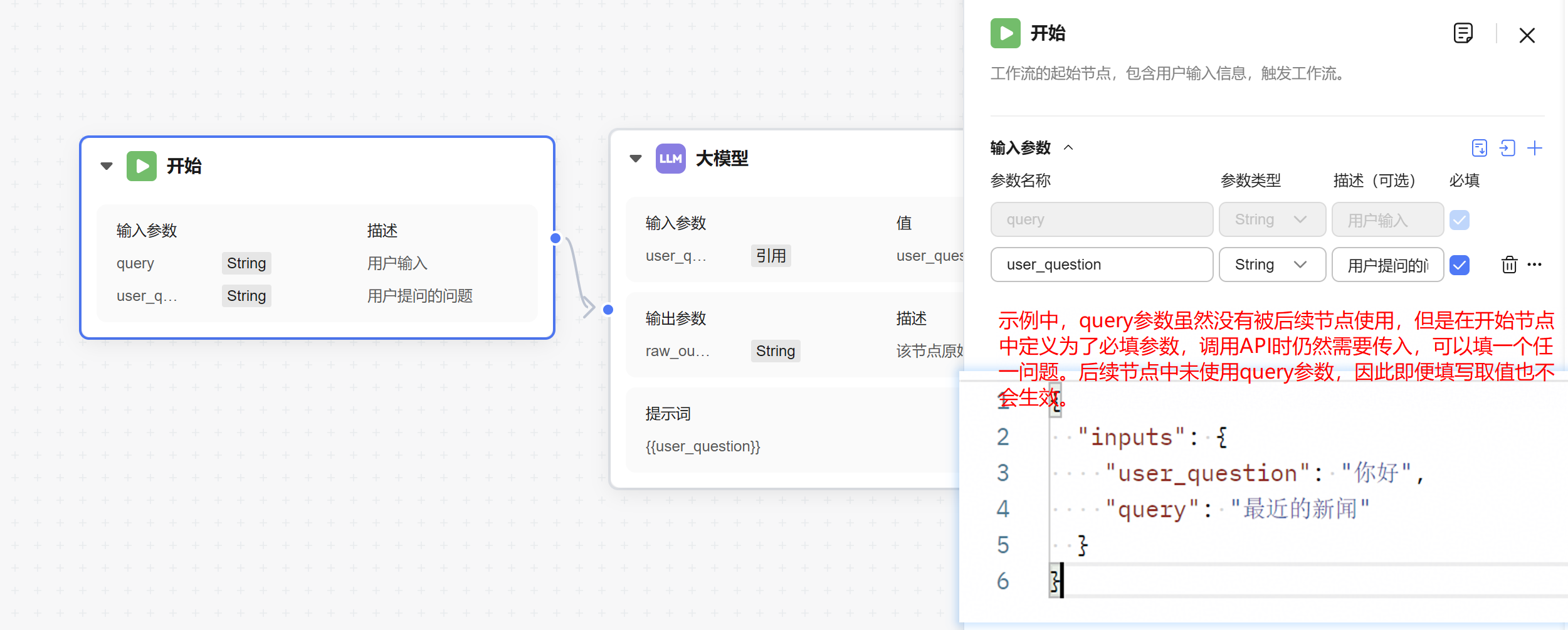Click the "query": "最近的新闻" JSON line
Image resolution: width=1568 pixels, height=630 pixels.
pos(1238,509)
